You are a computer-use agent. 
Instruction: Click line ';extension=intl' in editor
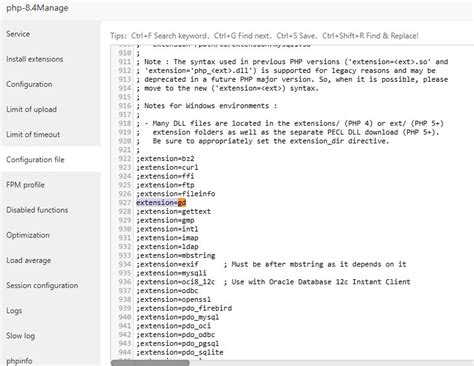coord(167,229)
